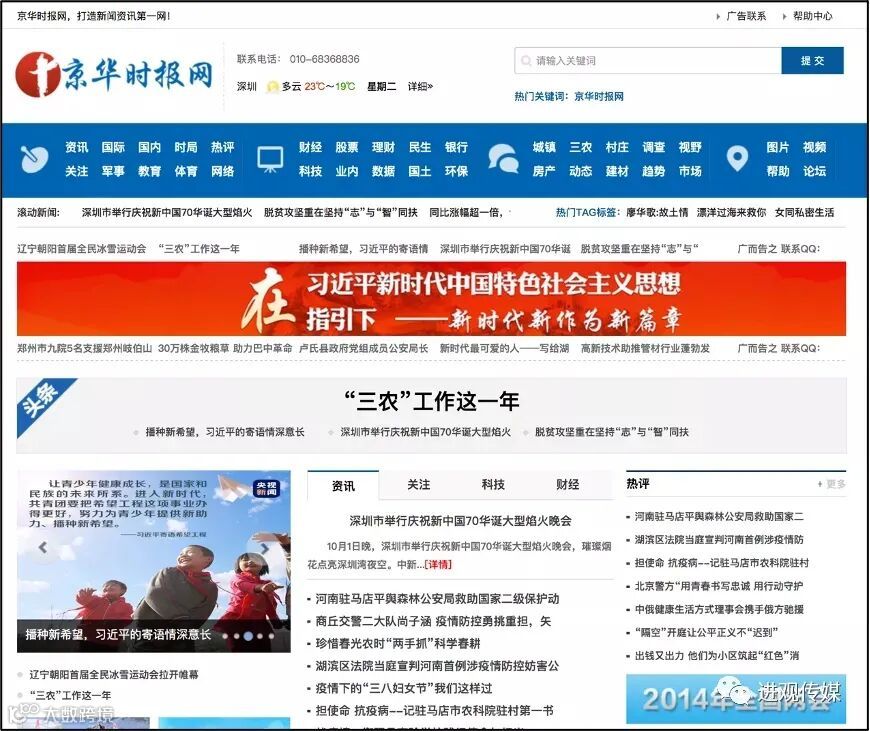Click the 2014 blue banner image
The image size is (870, 731).
[736, 699]
